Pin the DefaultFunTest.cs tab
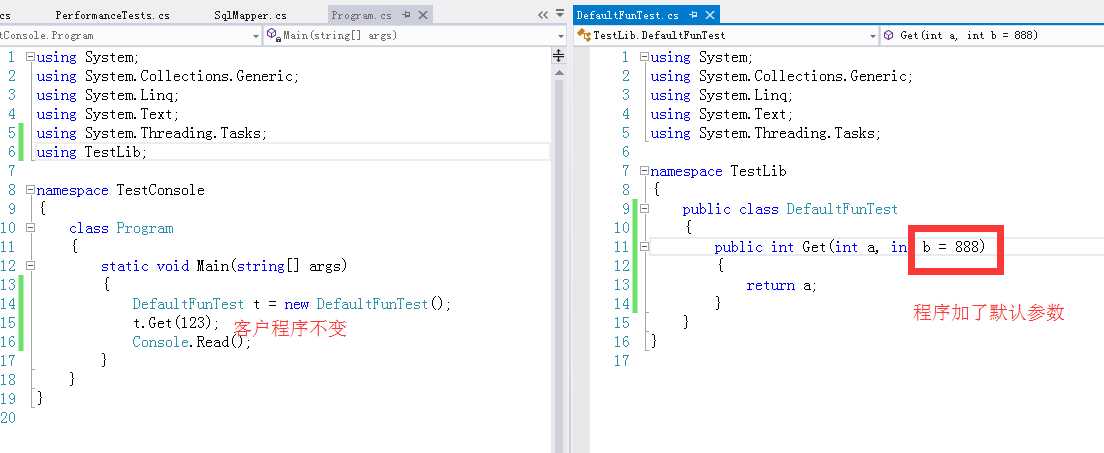Viewport: 1104px width, 453px height. coord(692,16)
